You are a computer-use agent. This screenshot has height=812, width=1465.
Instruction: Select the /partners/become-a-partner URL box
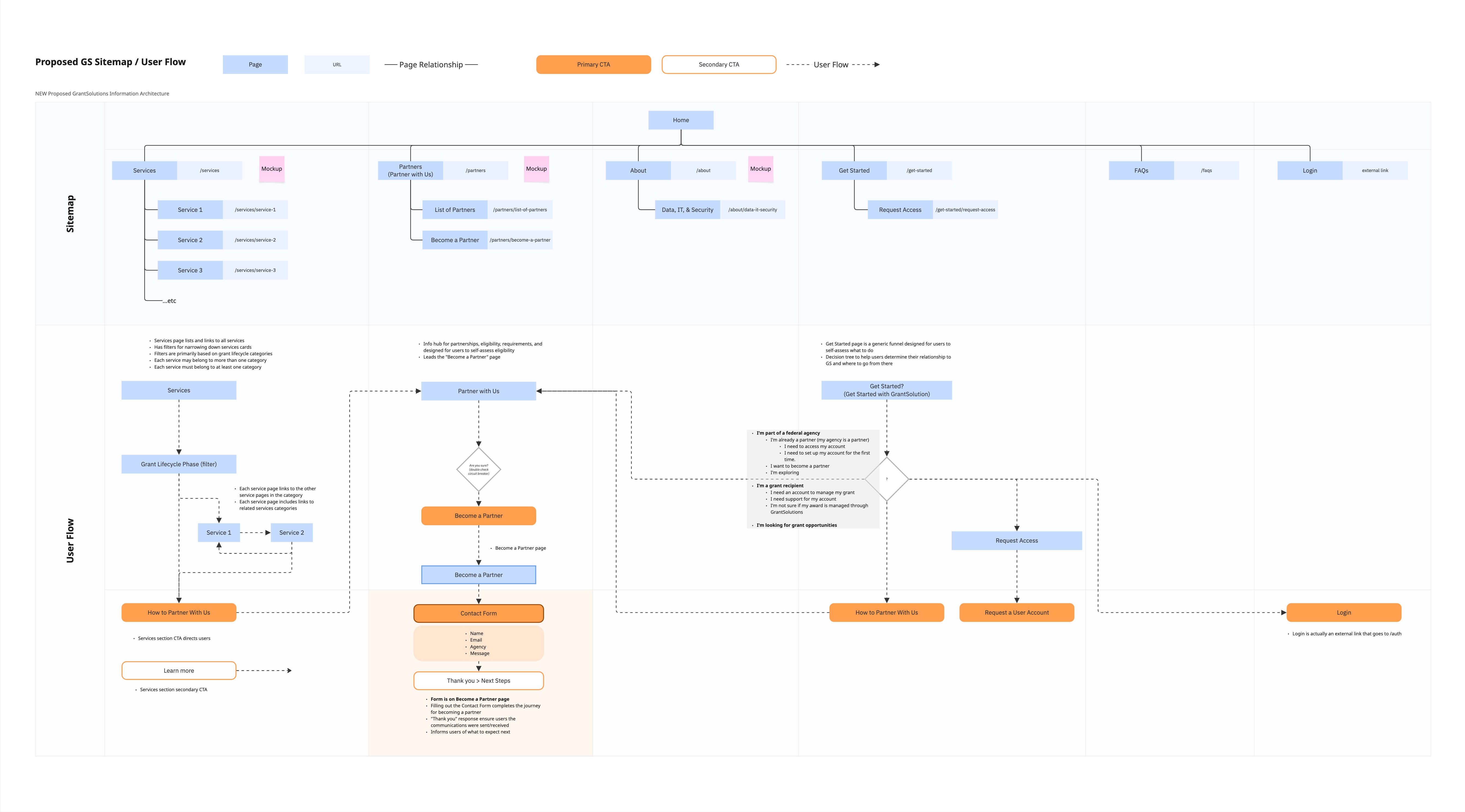coord(520,240)
